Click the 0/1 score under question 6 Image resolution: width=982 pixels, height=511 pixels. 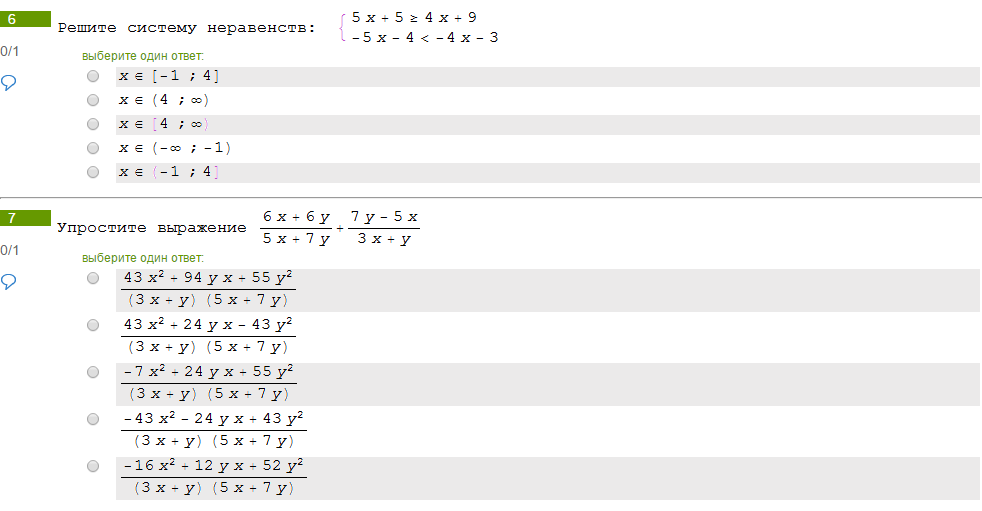[x=10, y=51]
